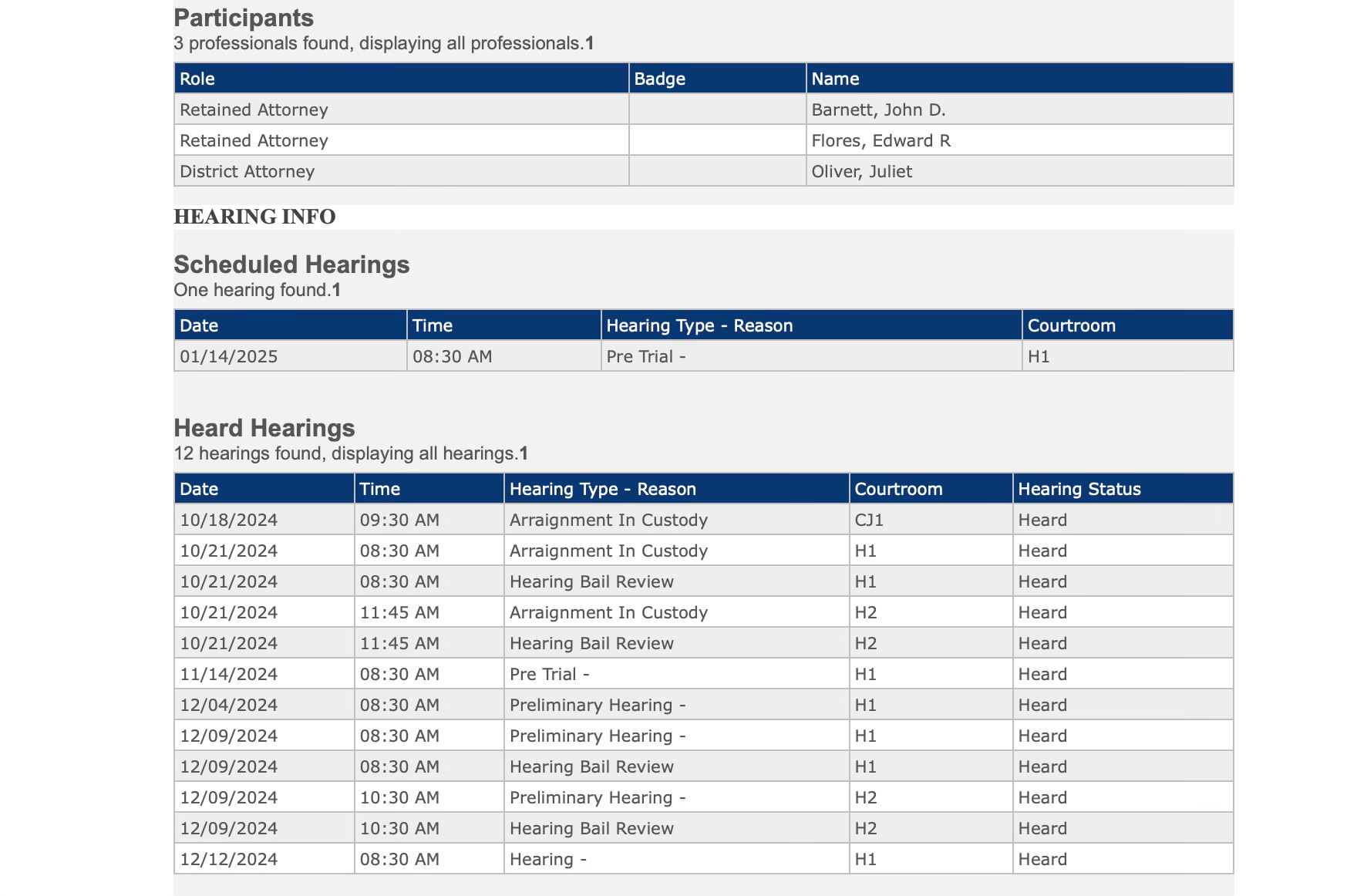Click the Heard Hearings heading
The width and height of the screenshot is (1357, 896).
point(264,428)
